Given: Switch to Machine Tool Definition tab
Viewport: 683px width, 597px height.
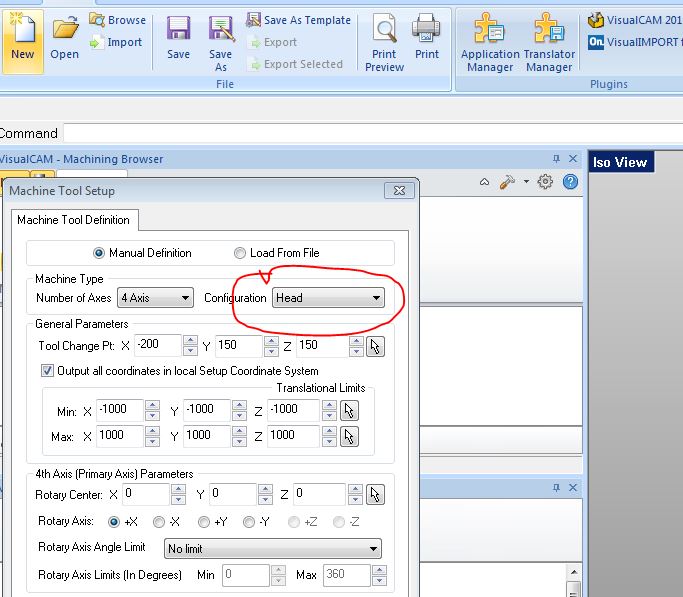Looking at the screenshot, I should [74, 220].
